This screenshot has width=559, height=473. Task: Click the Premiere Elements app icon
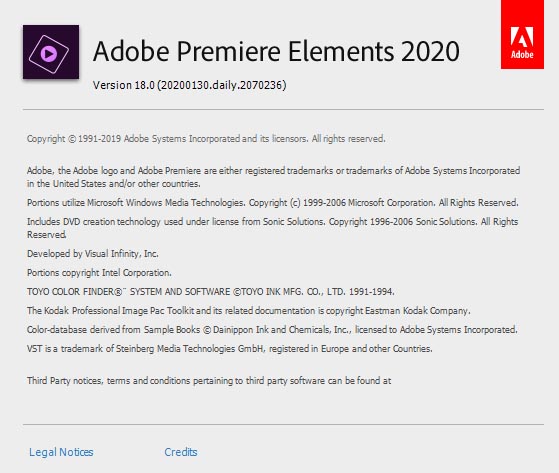51,52
